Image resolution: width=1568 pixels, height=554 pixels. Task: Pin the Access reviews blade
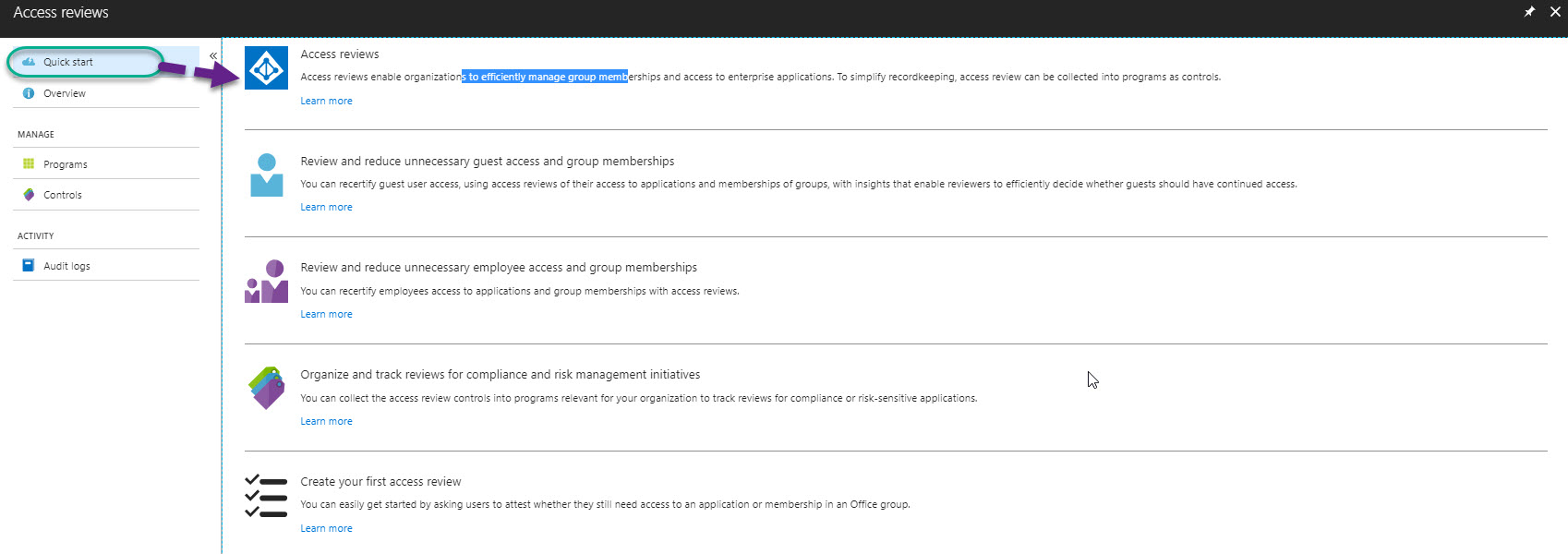[1529, 12]
